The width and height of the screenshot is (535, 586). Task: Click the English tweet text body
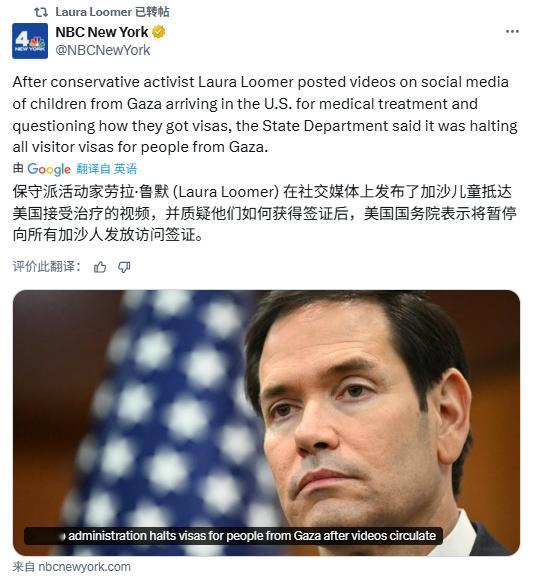pyautogui.click(x=265, y=115)
